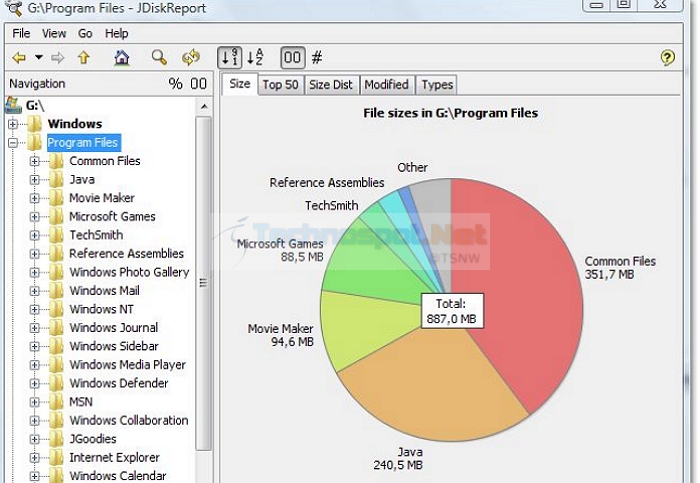Select Windows Defender folder
Image resolution: width=700 pixels, height=483 pixels.
[118, 383]
